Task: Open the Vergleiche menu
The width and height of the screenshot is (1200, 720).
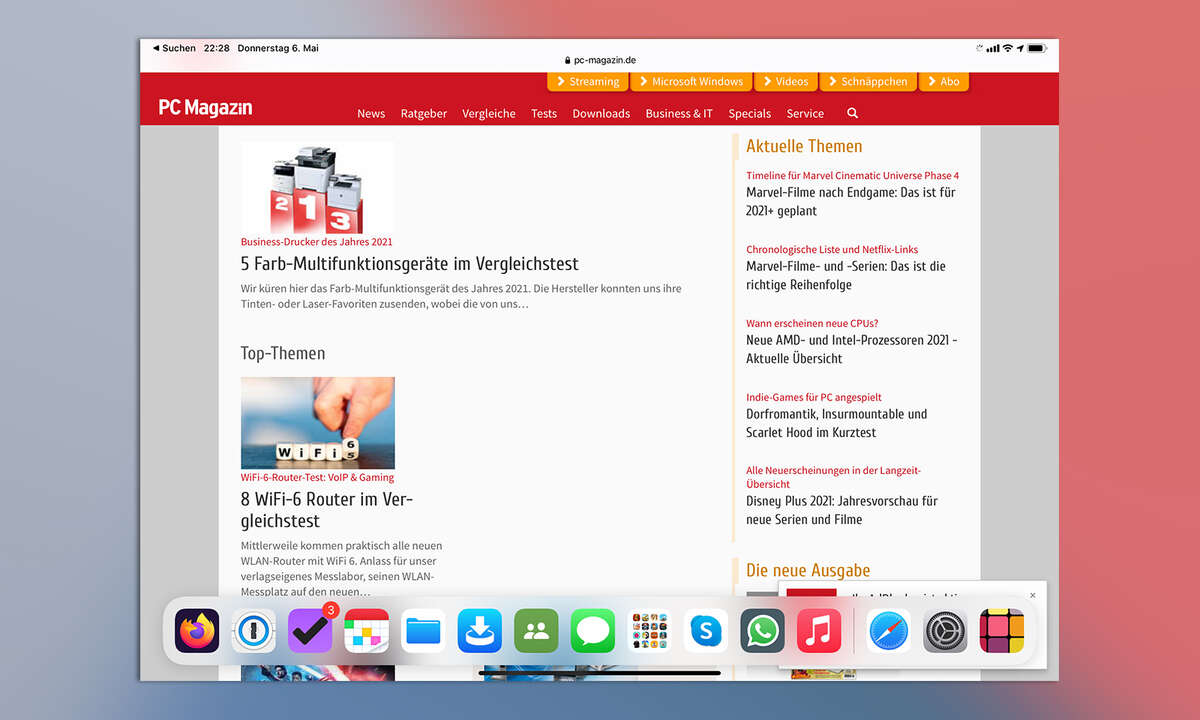Action: pyautogui.click(x=489, y=113)
